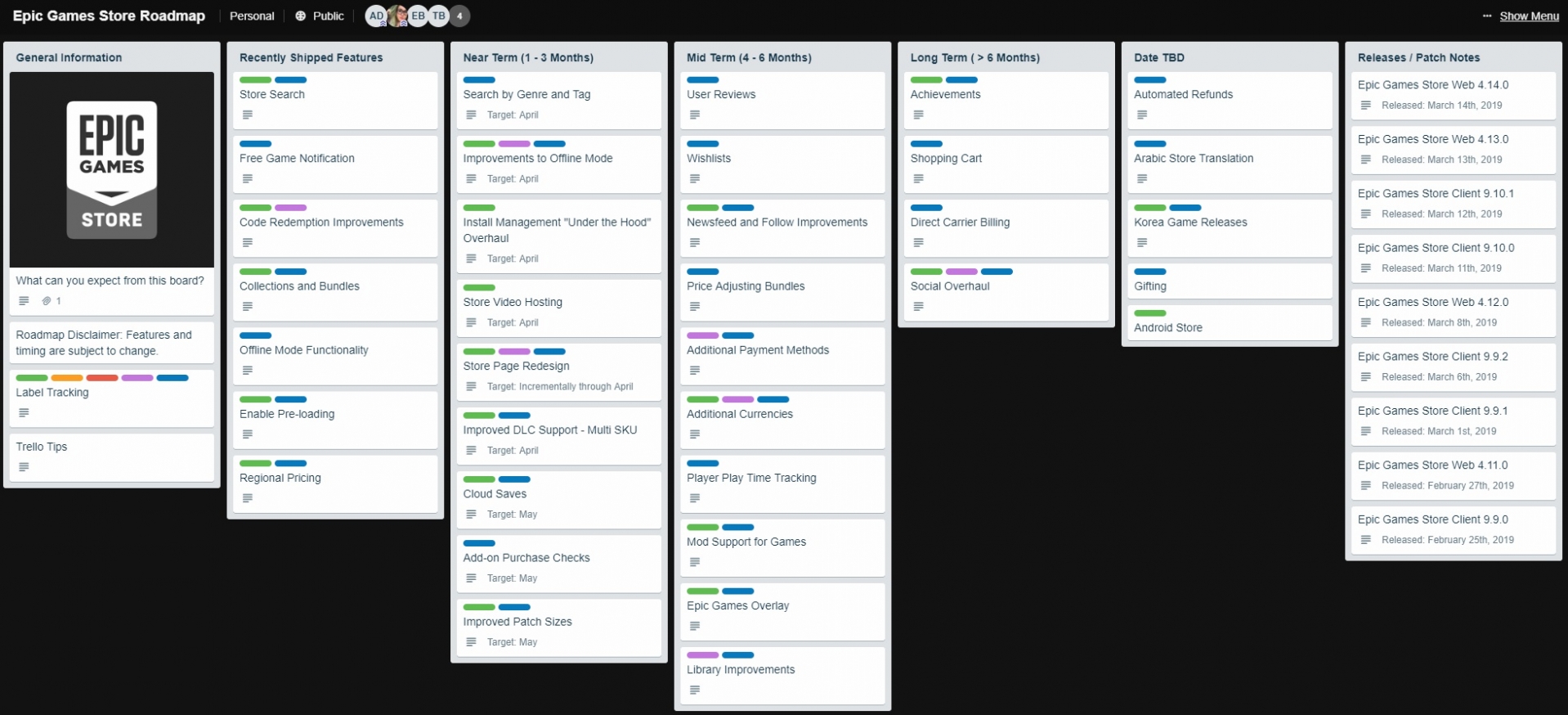Viewport: 1568px width, 715px height.
Task: Click the globe icon next to Public
Action: [301, 16]
